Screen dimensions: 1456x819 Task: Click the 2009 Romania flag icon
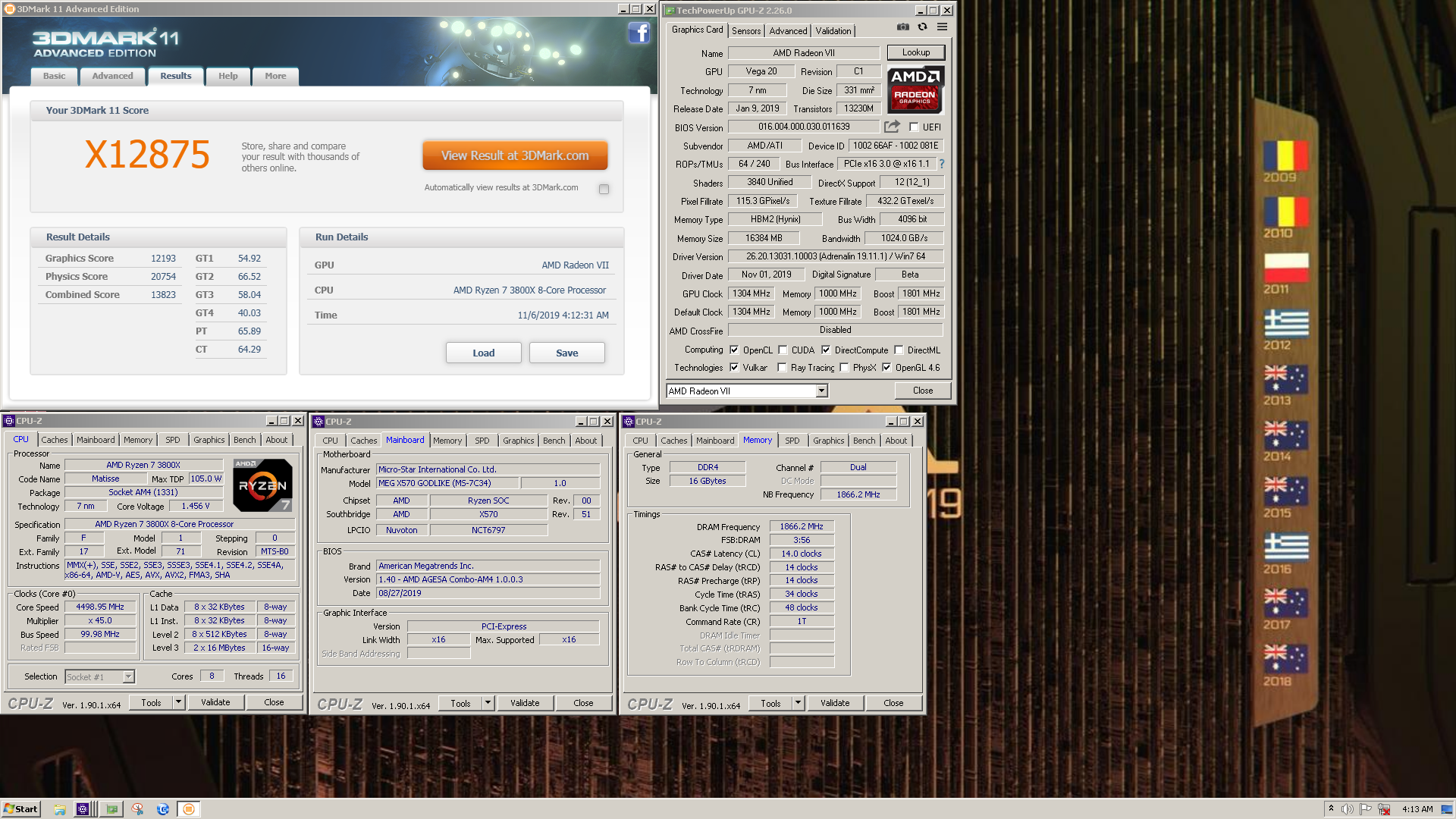pyautogui.click(x=1285, y=155)
